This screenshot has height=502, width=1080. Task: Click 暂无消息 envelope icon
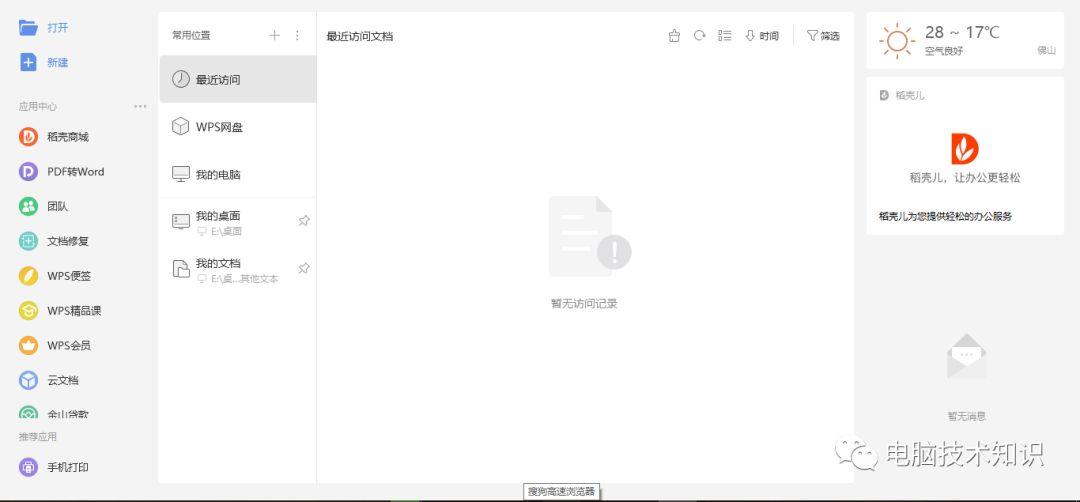click(x=966, y=356)
